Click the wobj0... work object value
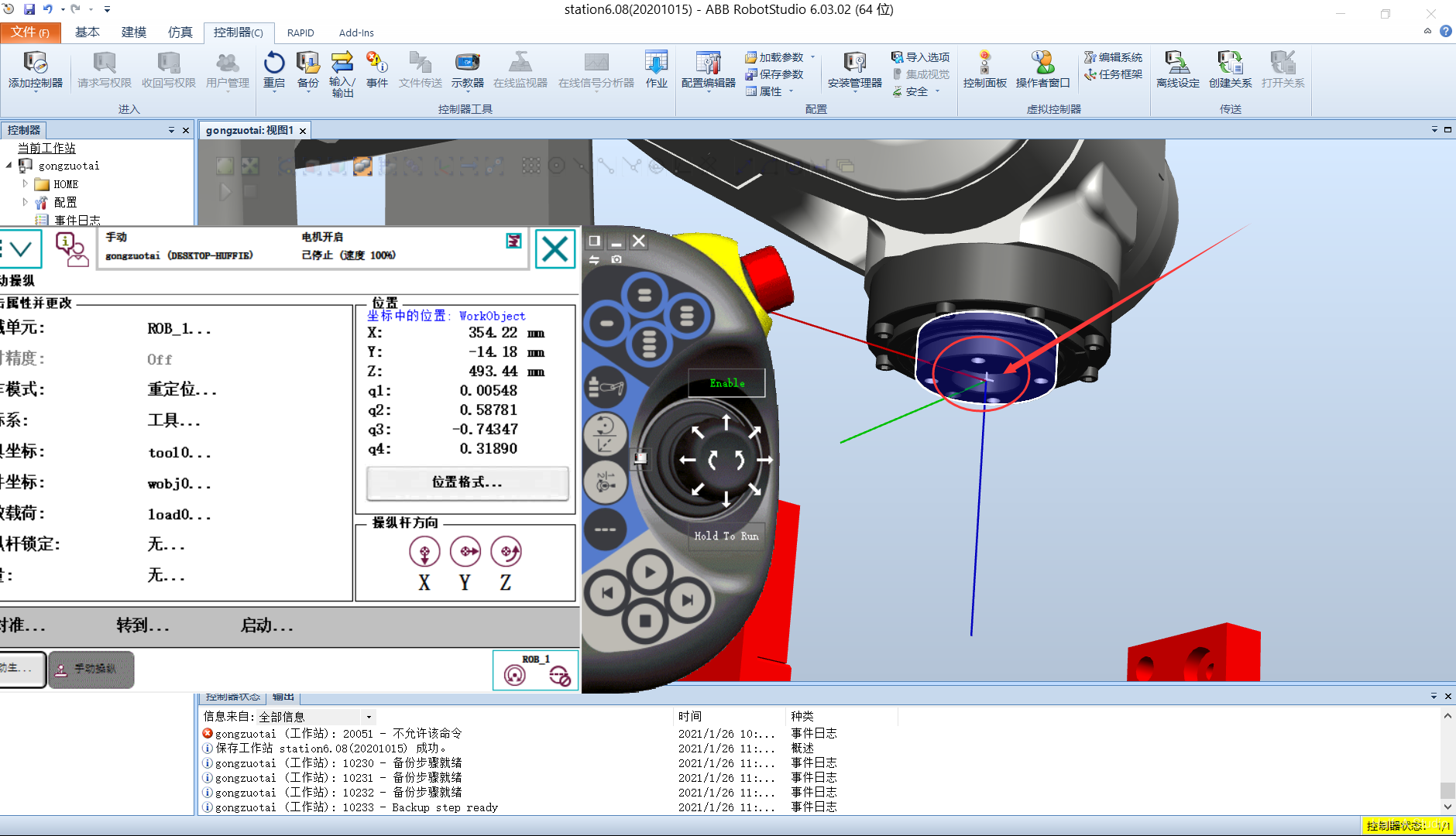Viewport: 1456px width, 836px height. pyautogui.click(x=180, y=483)
